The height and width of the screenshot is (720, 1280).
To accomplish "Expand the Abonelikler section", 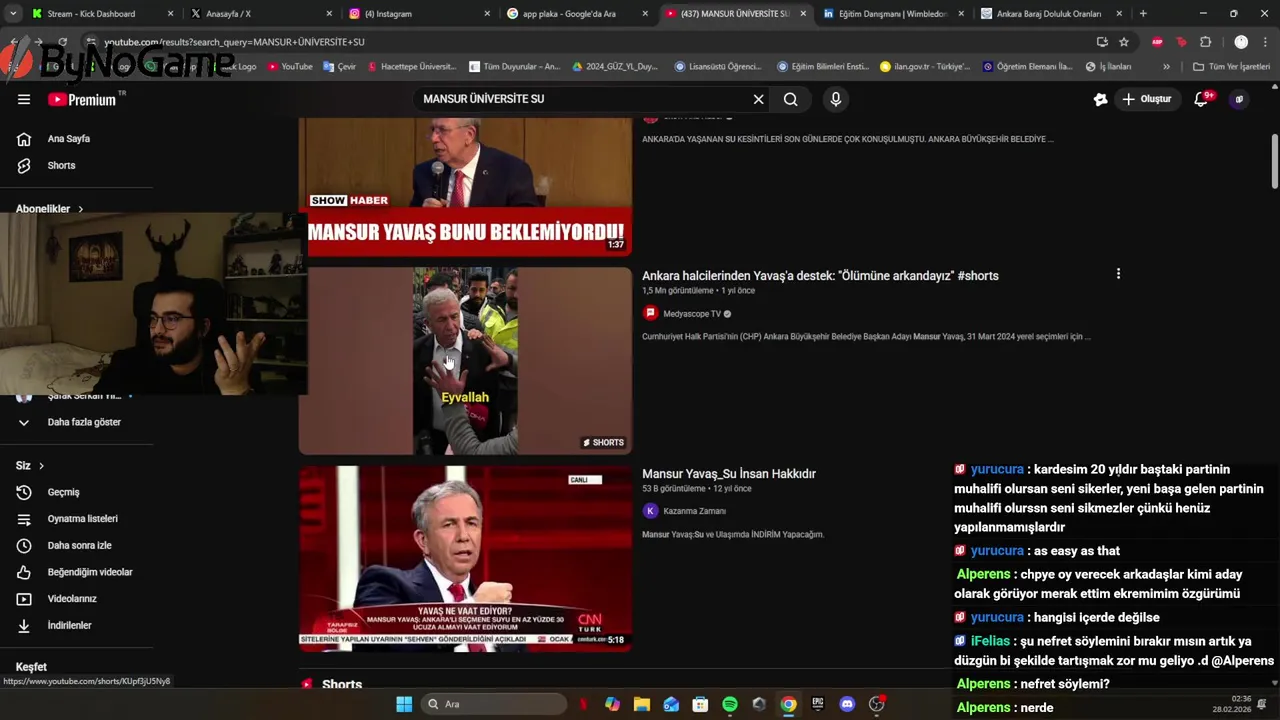I will pos(50,209).
